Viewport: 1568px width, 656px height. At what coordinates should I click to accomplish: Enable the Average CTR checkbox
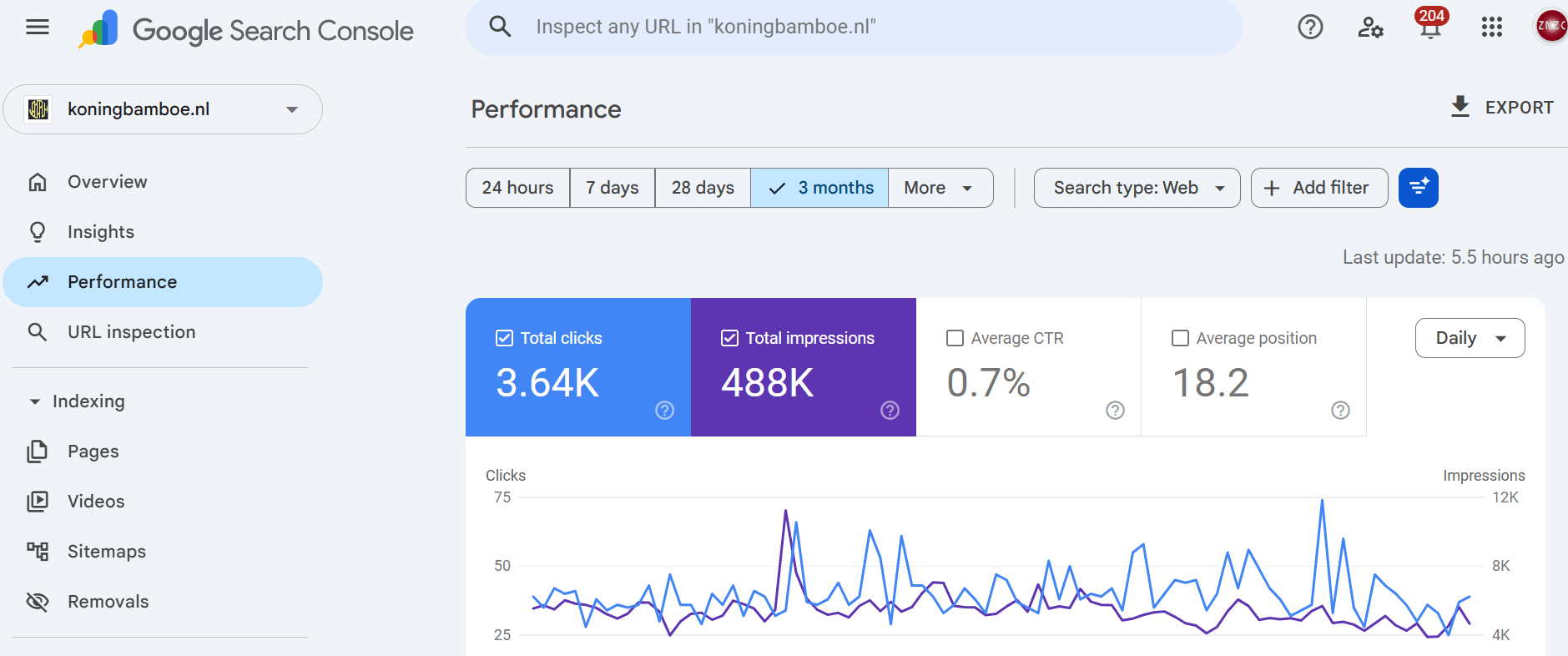click(955, 338)
